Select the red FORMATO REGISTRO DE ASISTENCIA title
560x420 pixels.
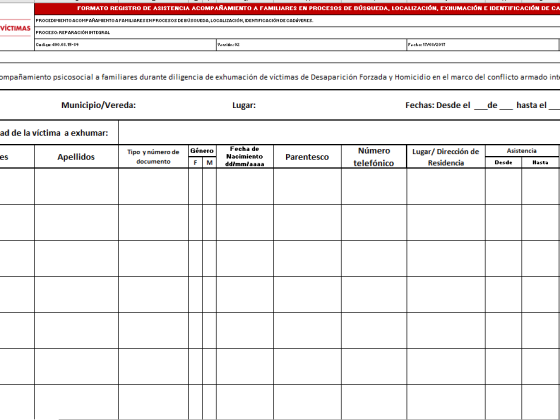pyautogui.click(x=297, y=9)
